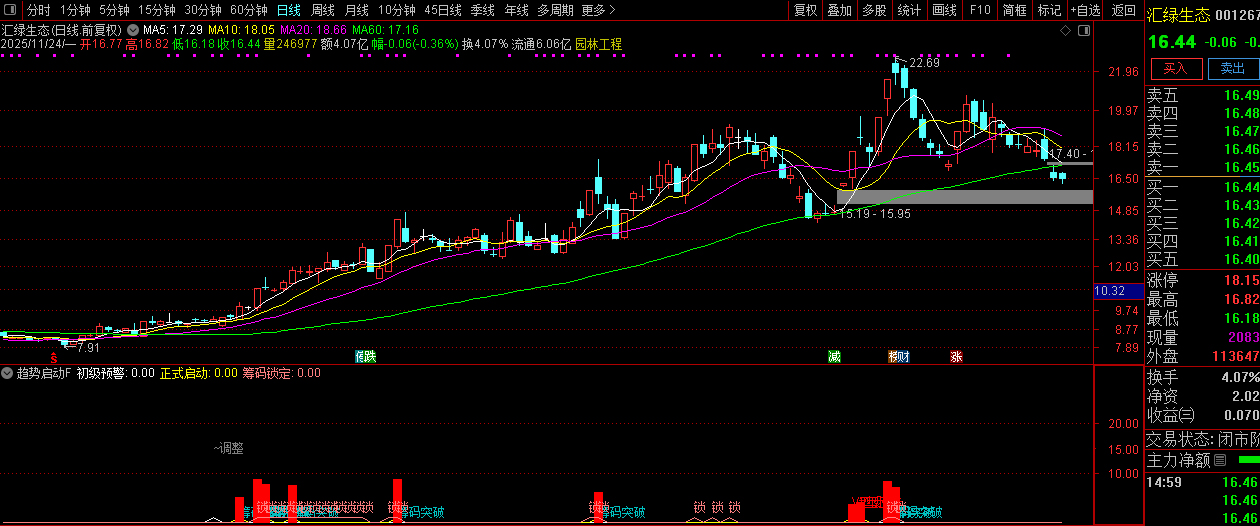Viewport: 1260px width, 526px height.
Task: Select the 日线 period tab
Action: click(x=288, y=10)
